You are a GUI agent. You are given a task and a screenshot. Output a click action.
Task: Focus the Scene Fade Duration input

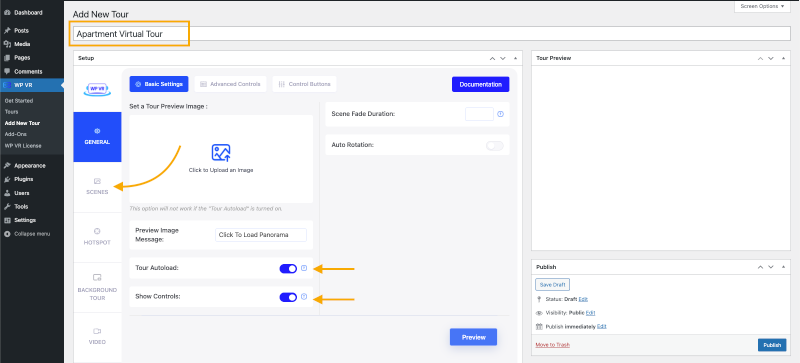479,114
